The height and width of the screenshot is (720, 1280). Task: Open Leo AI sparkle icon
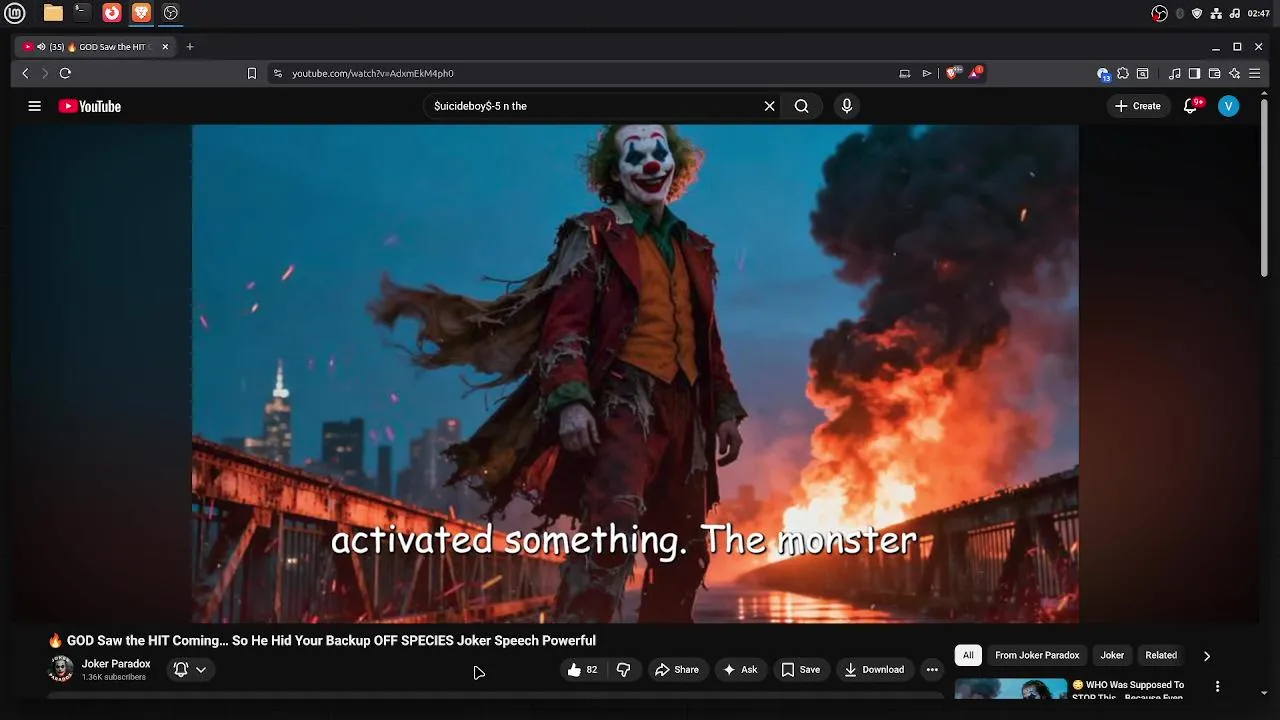coord(1234,73)
